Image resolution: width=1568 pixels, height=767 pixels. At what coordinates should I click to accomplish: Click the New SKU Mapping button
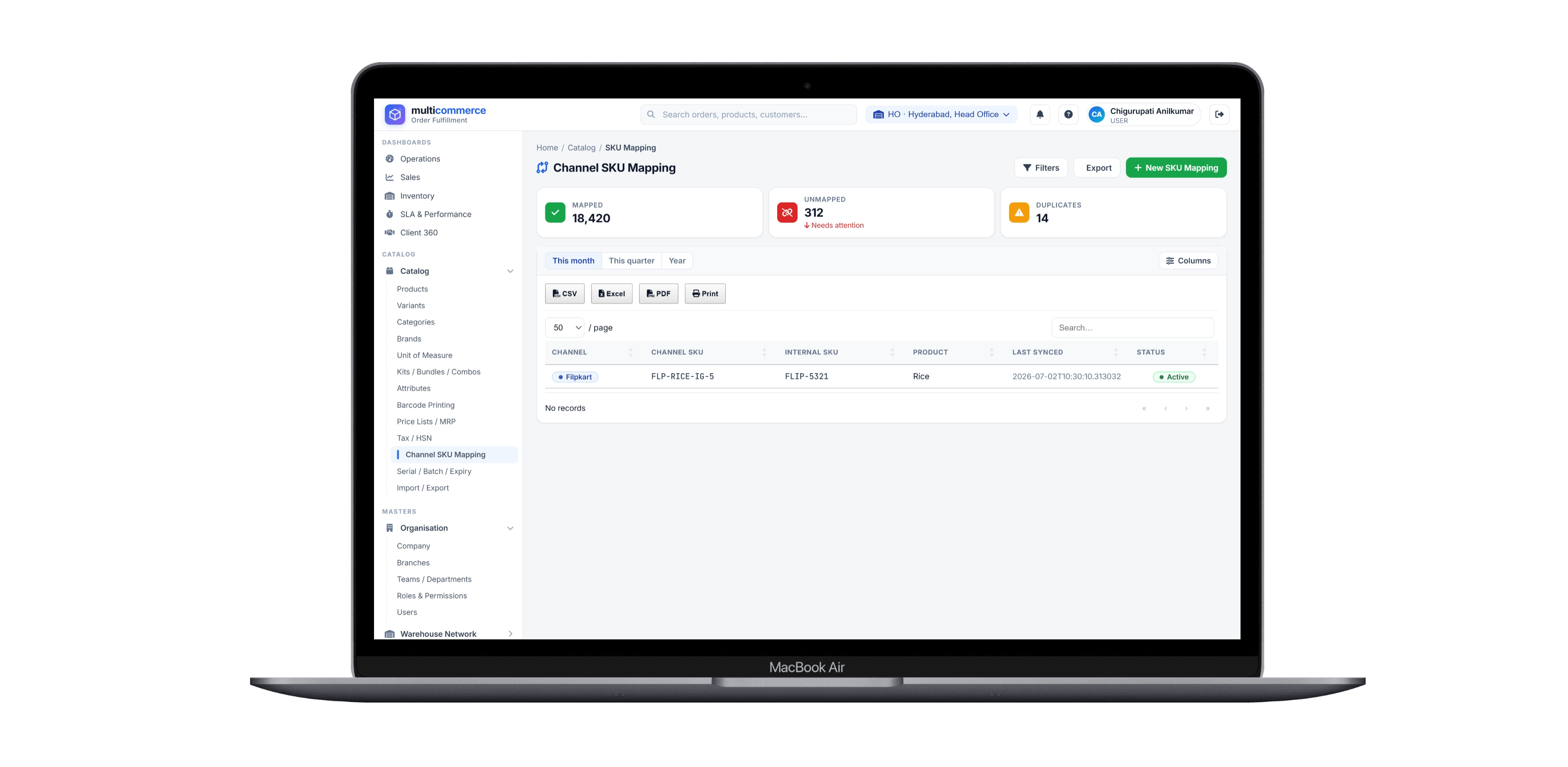point(1176,168)
